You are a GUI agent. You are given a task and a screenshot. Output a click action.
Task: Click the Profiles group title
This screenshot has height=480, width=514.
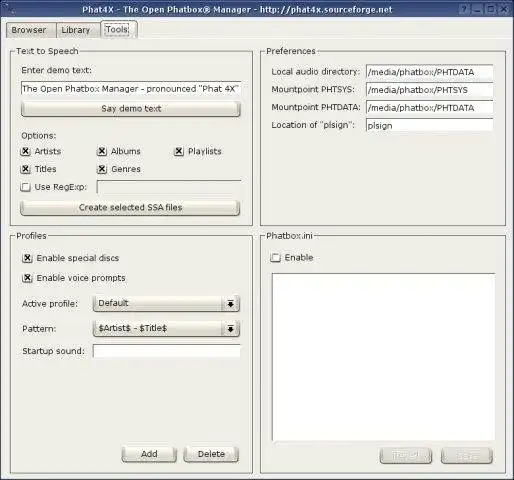click(x=31, y=236)
